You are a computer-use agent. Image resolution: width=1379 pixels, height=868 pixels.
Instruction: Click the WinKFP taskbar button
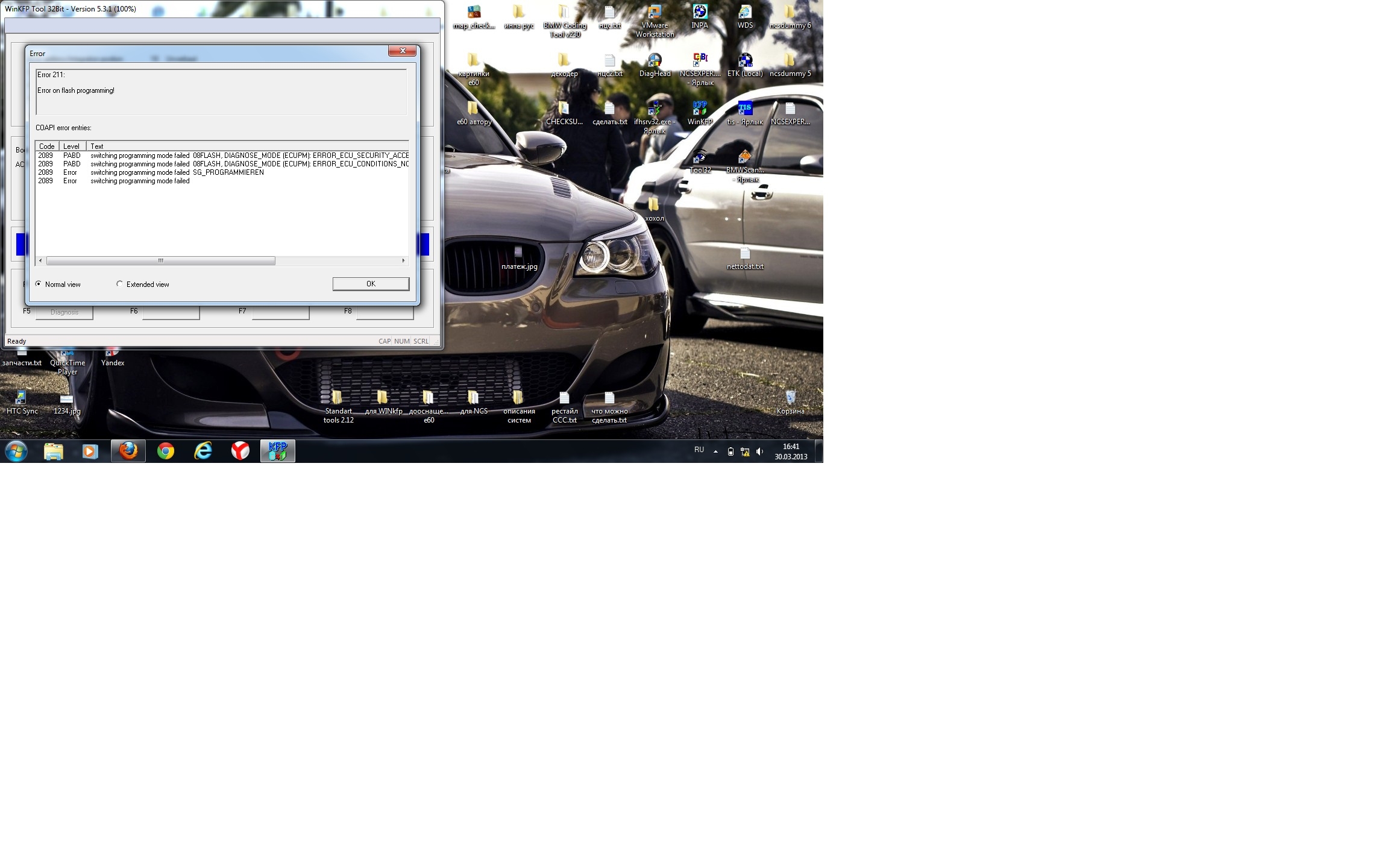(x=277, y=451)
